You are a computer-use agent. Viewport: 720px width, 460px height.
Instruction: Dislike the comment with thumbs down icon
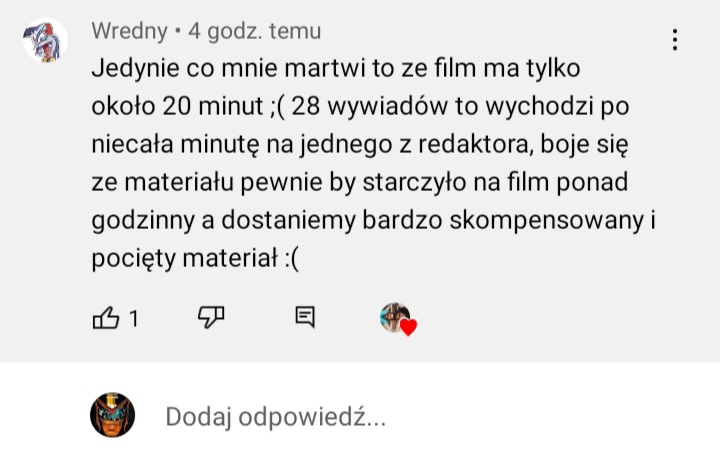click(x=211, y=318)
